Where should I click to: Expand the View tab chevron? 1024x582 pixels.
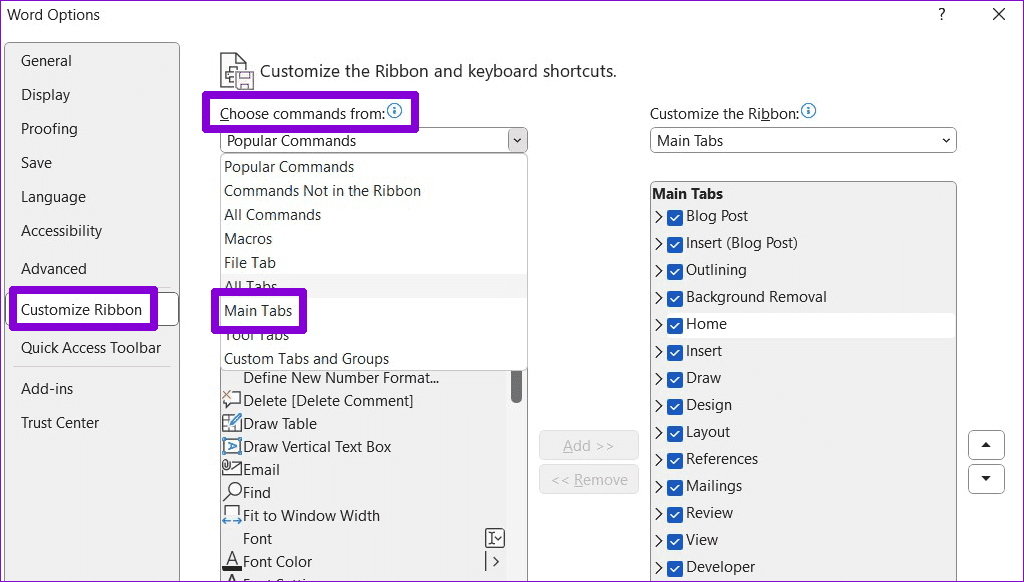(x=659, y=541)
